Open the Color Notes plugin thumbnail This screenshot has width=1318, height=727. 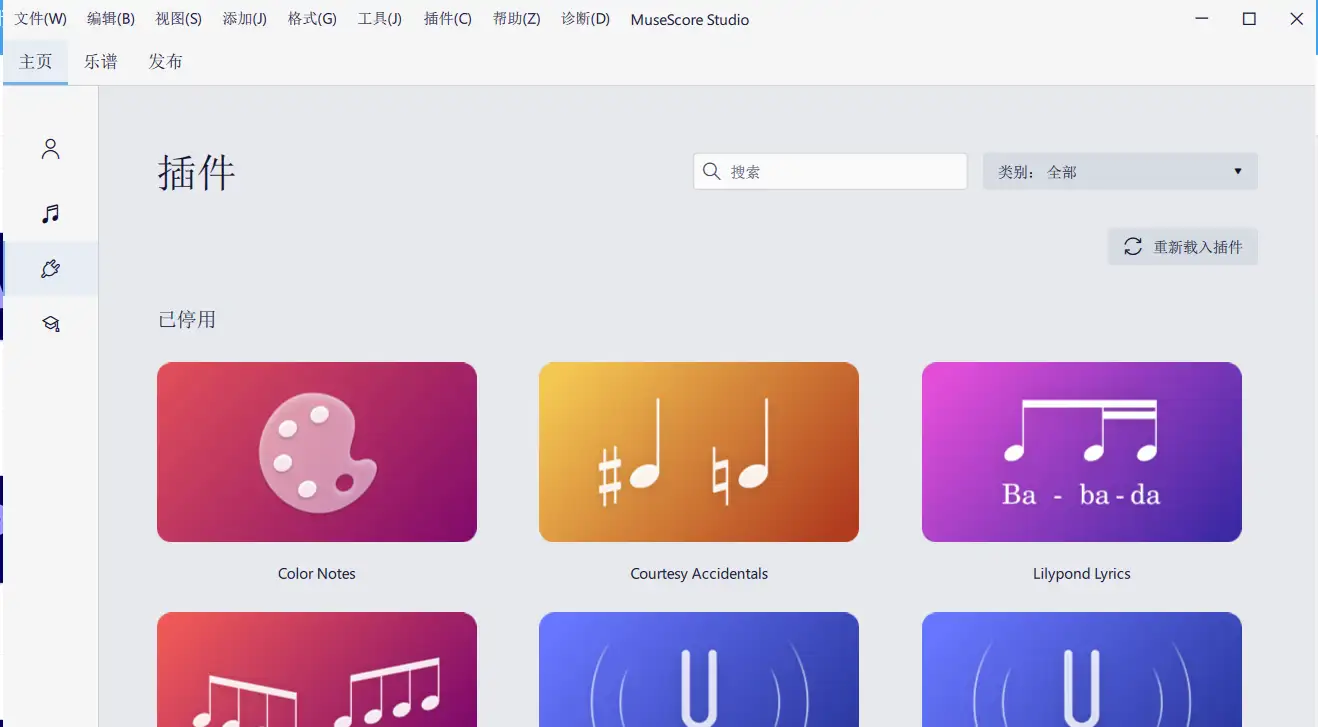coord(316,452)
